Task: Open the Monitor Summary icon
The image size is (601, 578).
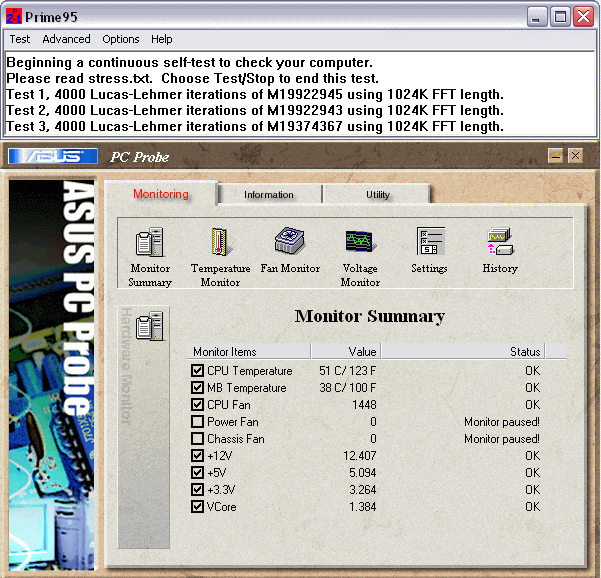Action: pos(150,242)
